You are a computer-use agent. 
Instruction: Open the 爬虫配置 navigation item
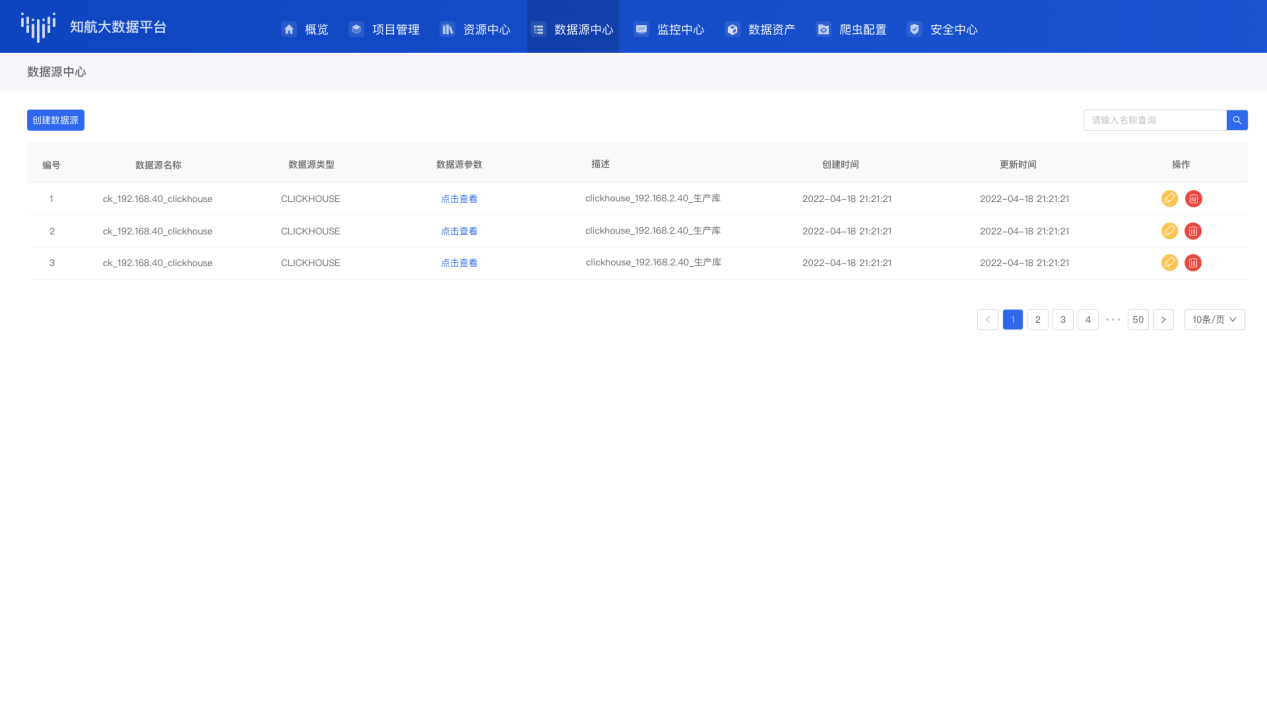click(x=851, y=30)
